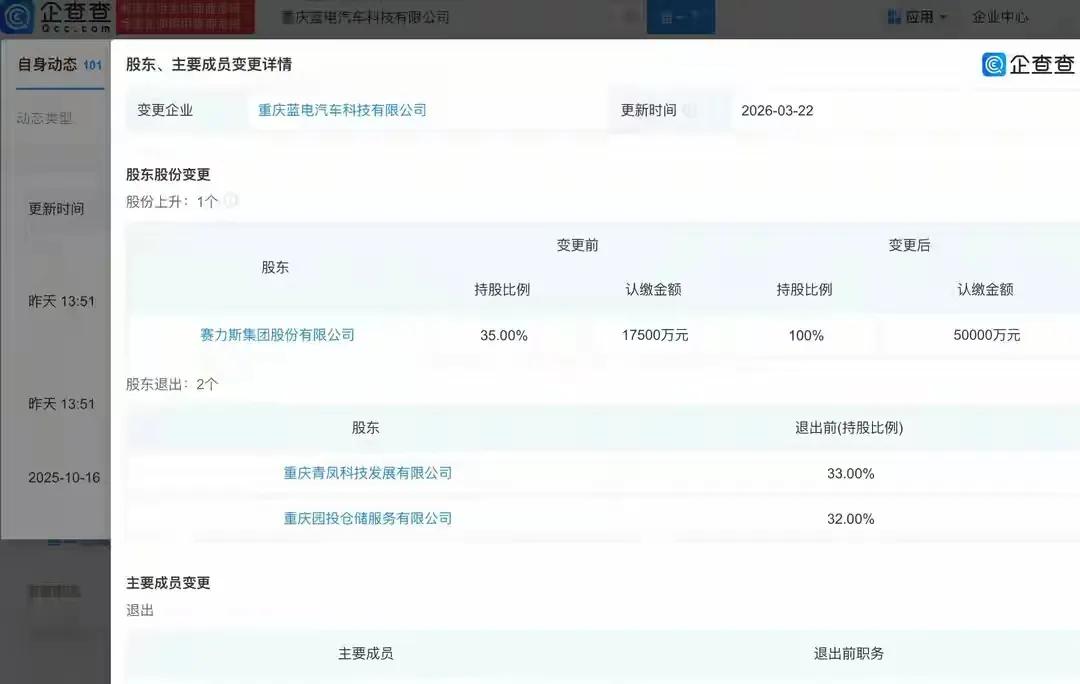Click the blue search button in the header
This screenshot has width=1080, height=684.
(x=681, y=17)
